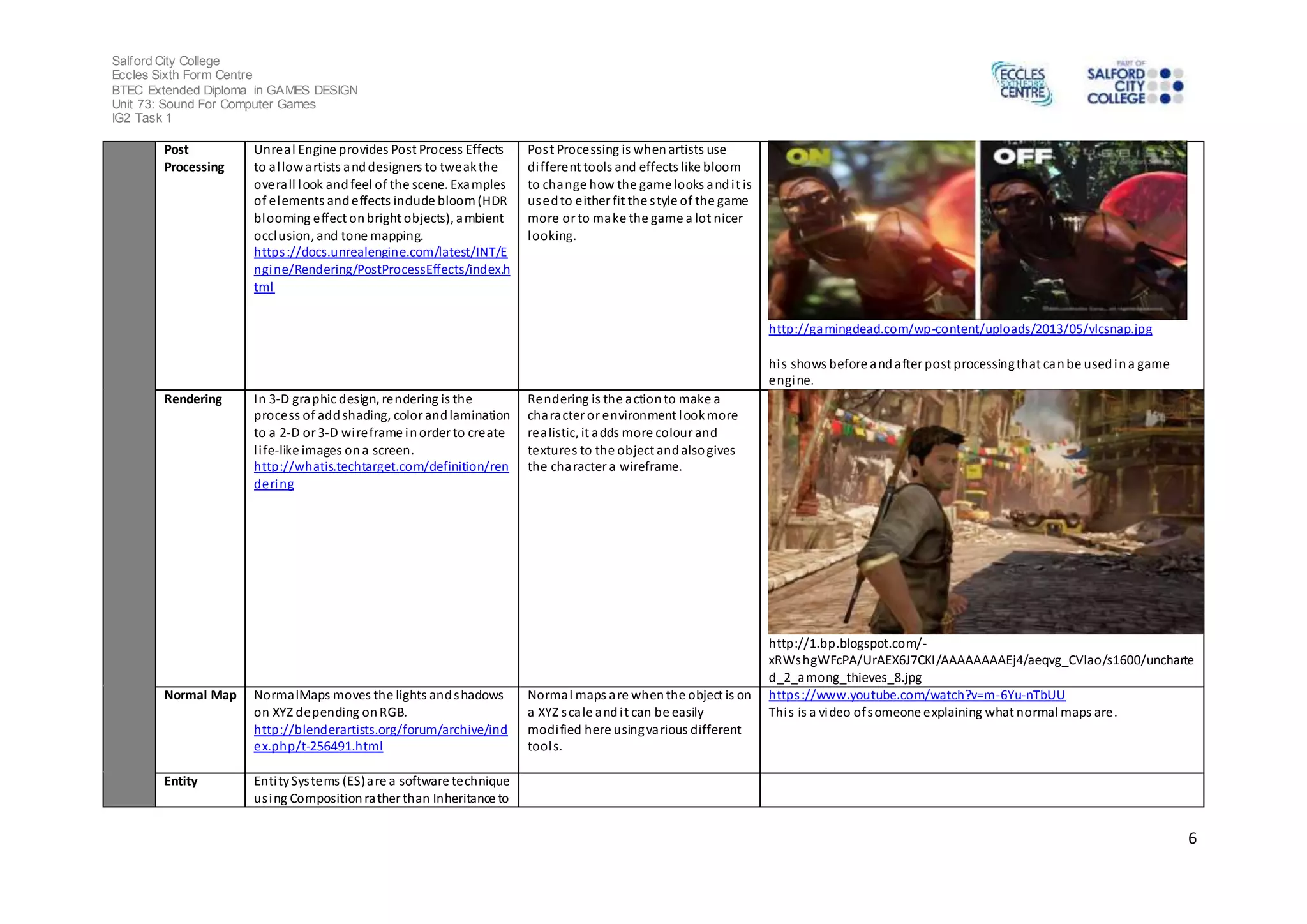Click the 'Post Processing' row heading
This screenshot has height=924, width=1307.
pyautogui.click(x=194, y=158)
